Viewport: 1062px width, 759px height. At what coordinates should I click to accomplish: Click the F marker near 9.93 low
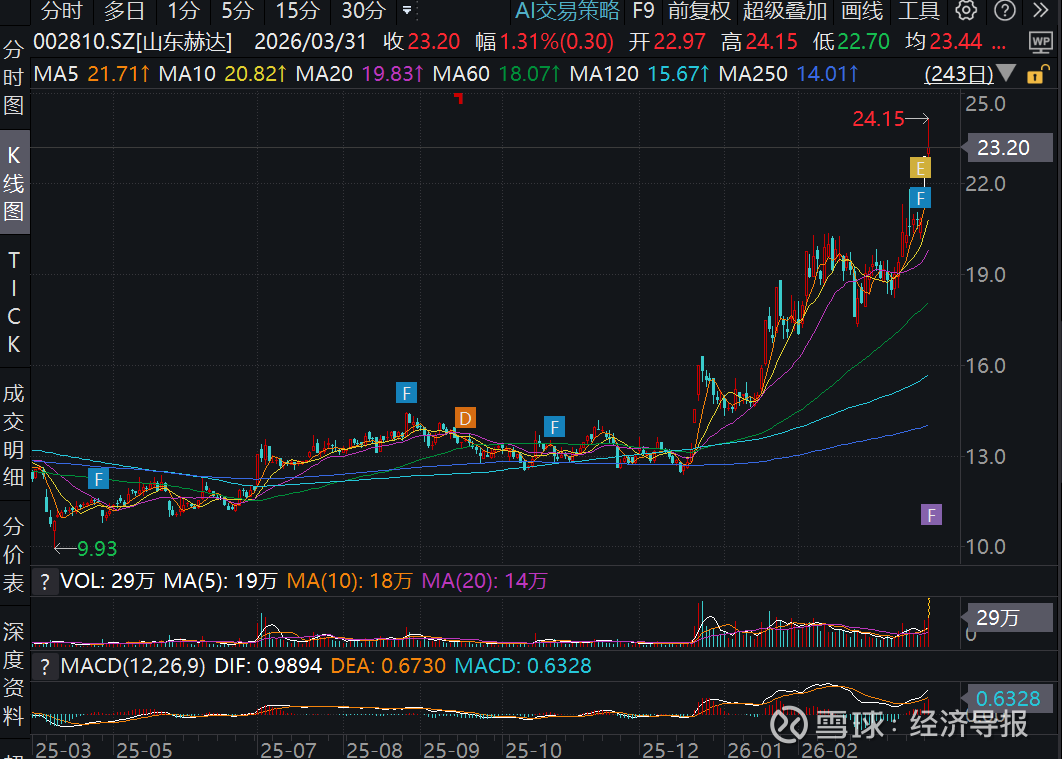[98, 479]
